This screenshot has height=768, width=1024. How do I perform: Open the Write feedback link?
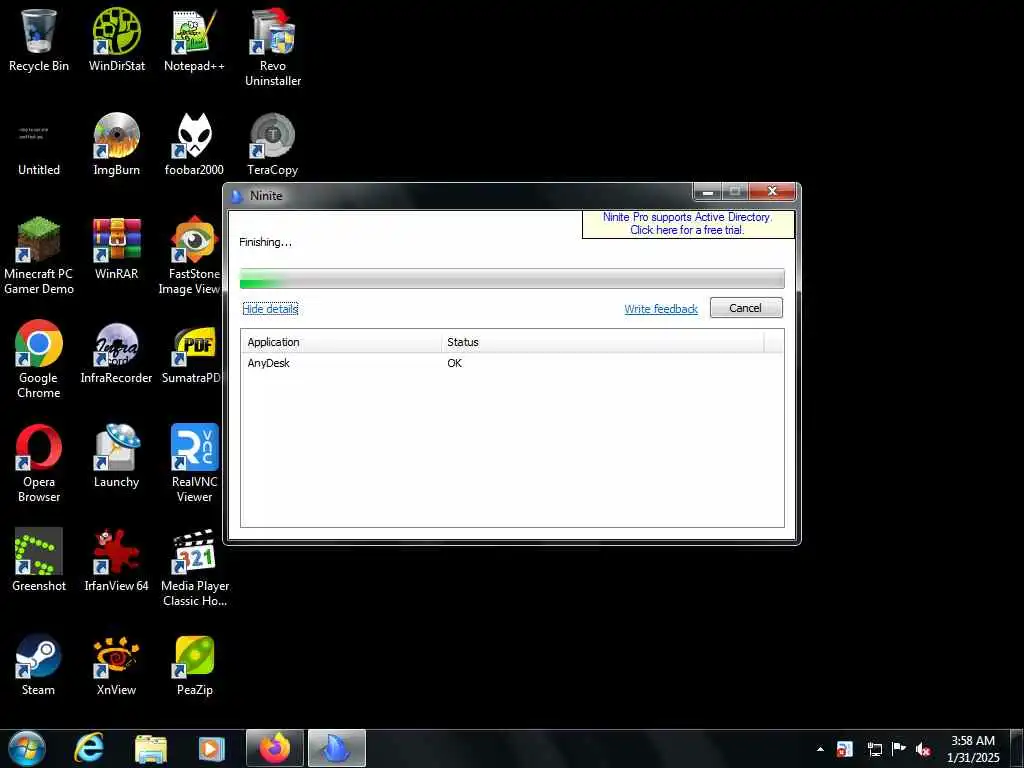(x=661, y=309)
